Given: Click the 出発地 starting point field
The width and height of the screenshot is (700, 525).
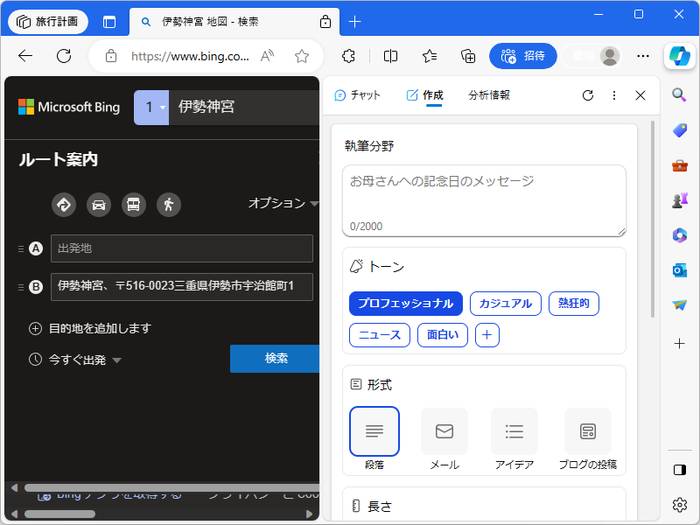Looking at the screenshot, I should click(x=182, y=248).
